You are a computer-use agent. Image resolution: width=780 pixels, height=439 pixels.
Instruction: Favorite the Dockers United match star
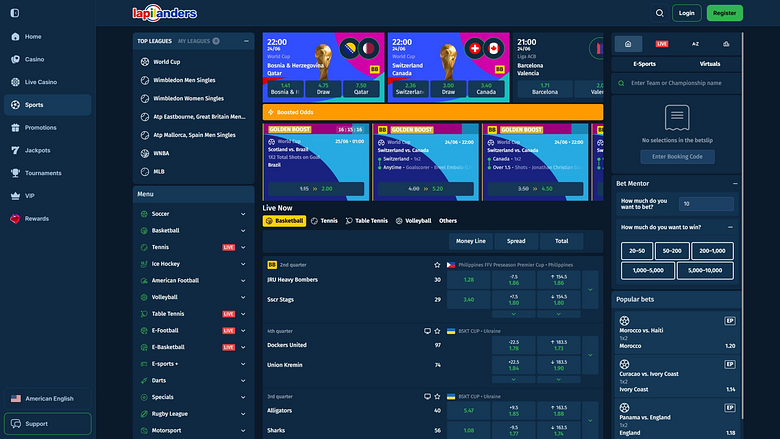(437, 331)
